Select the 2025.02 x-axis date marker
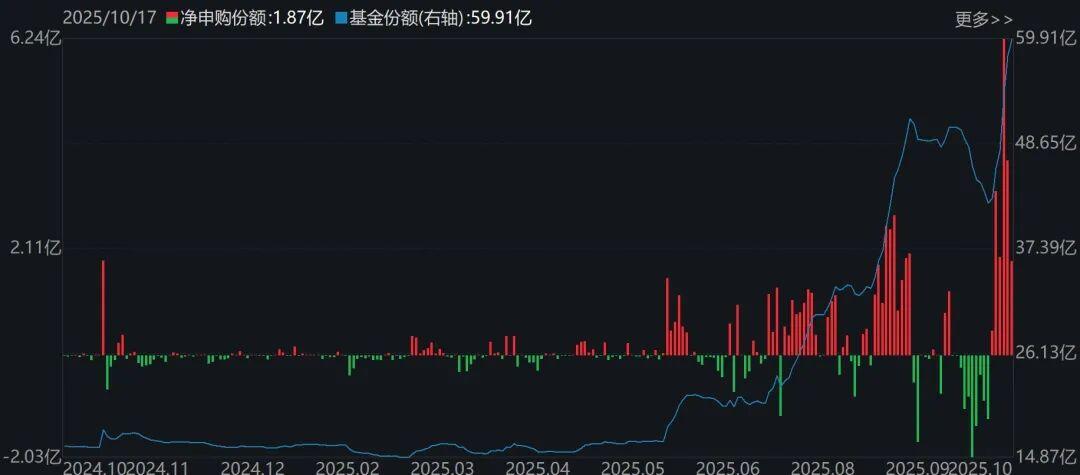 [347, 467]
